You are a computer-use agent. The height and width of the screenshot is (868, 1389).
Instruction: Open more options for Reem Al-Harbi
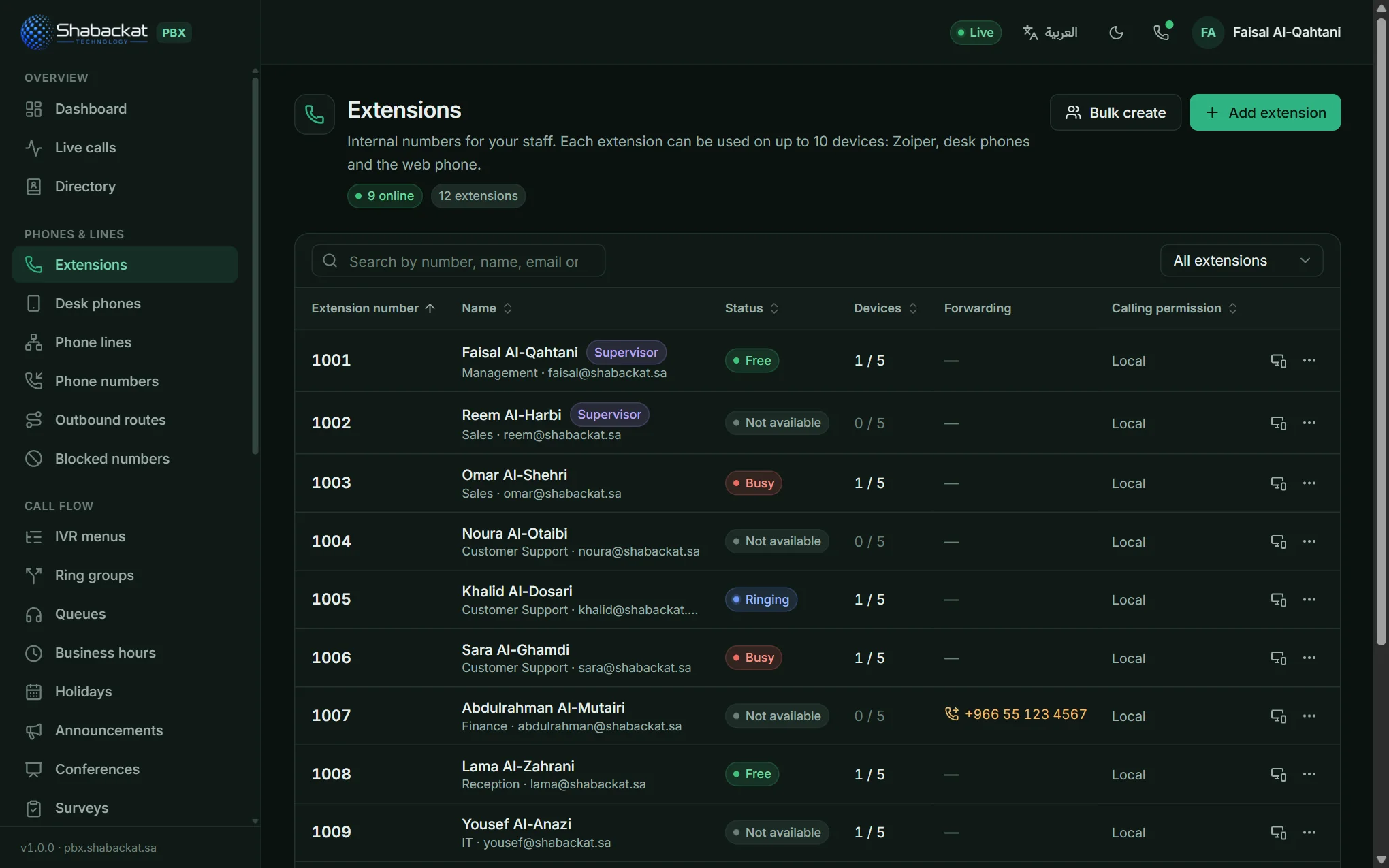[x=1309, y=423]
